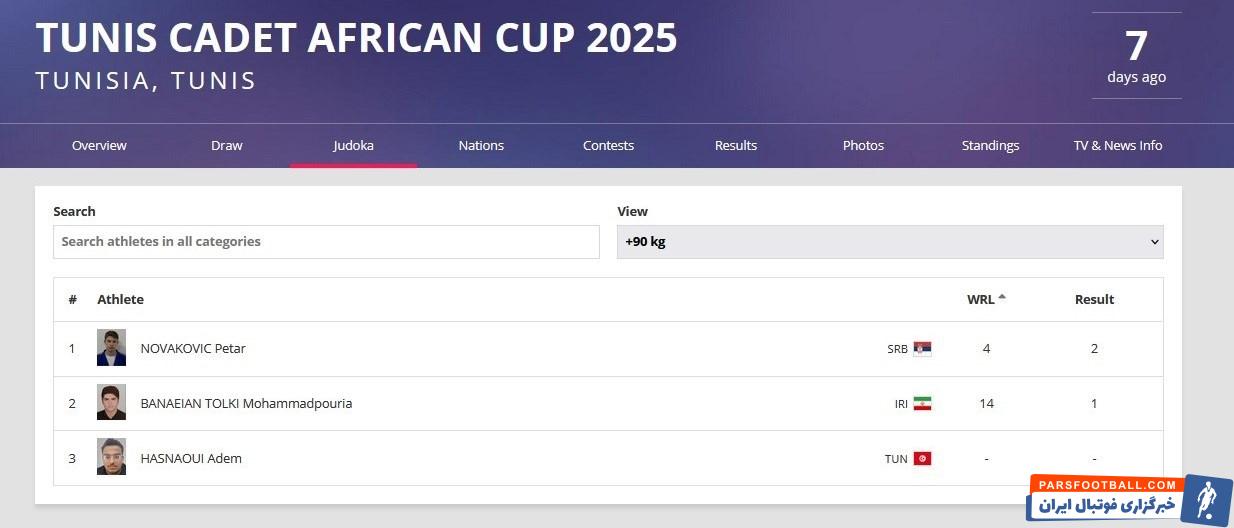Image resolution: width=1234 pixels, height=528 pixels.
Task: Click Novakovic Petar's profile photo
Action: tap(112, 348)
